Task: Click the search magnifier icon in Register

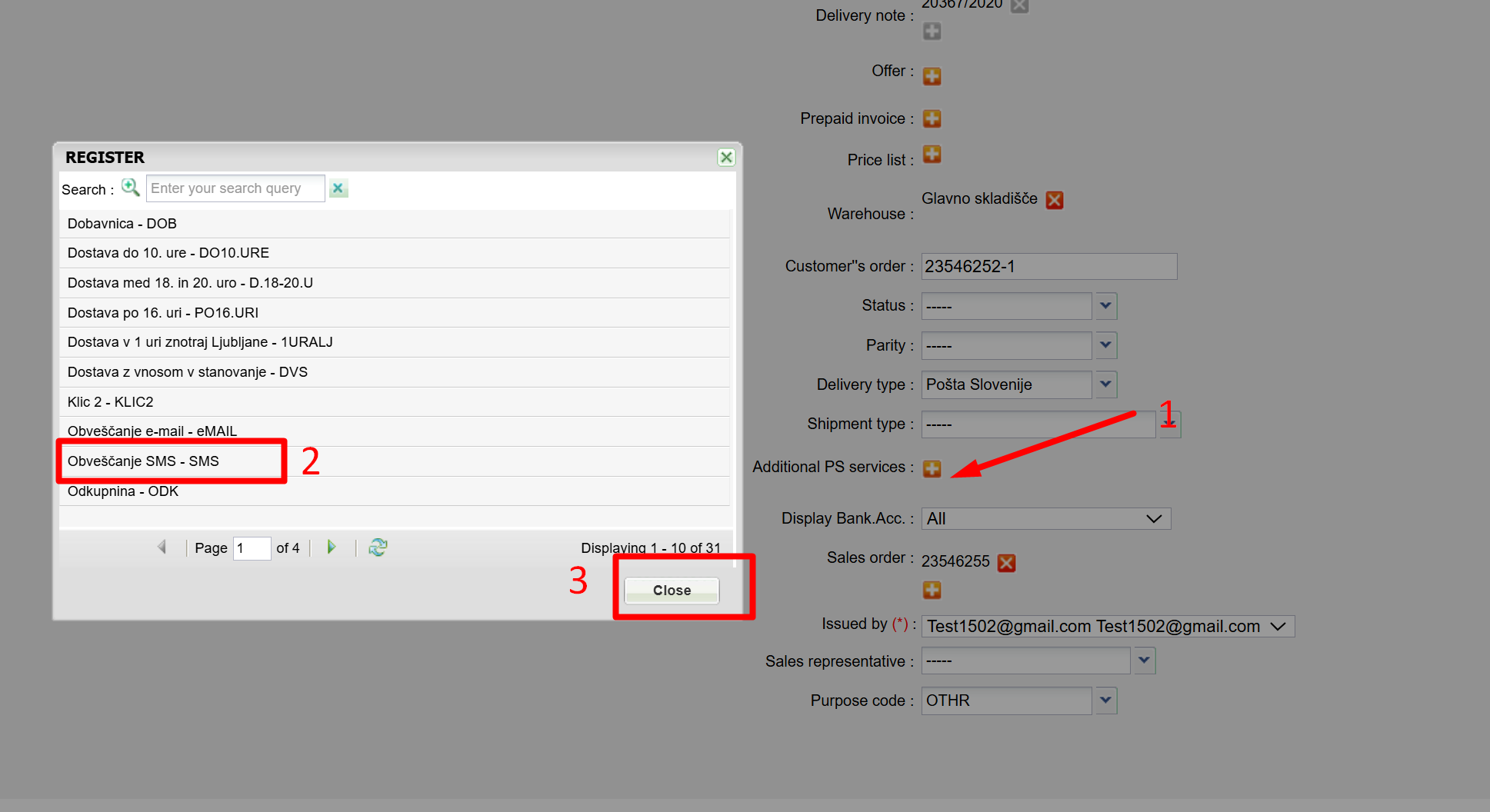Action: coord(131,188)
